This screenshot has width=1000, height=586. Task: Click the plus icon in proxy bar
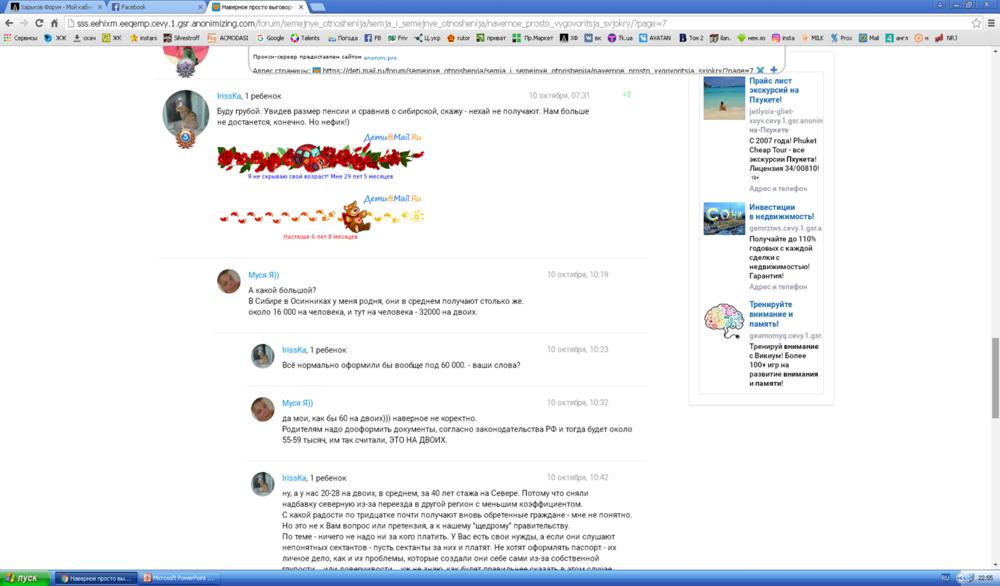click(774, 70)
